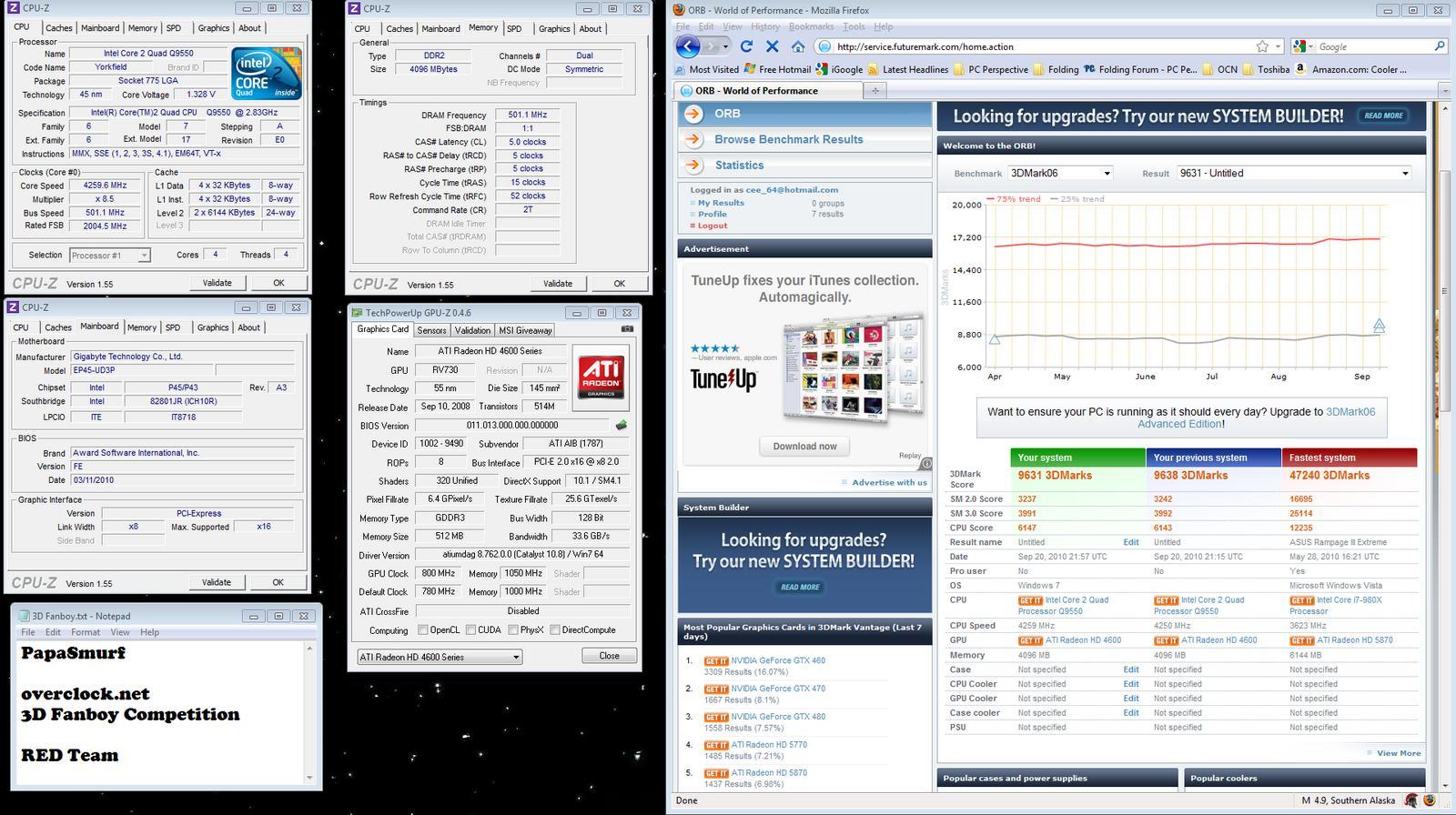Tick the DirectCompute checkbox in GPU-Z

click(x=554, y=629)
